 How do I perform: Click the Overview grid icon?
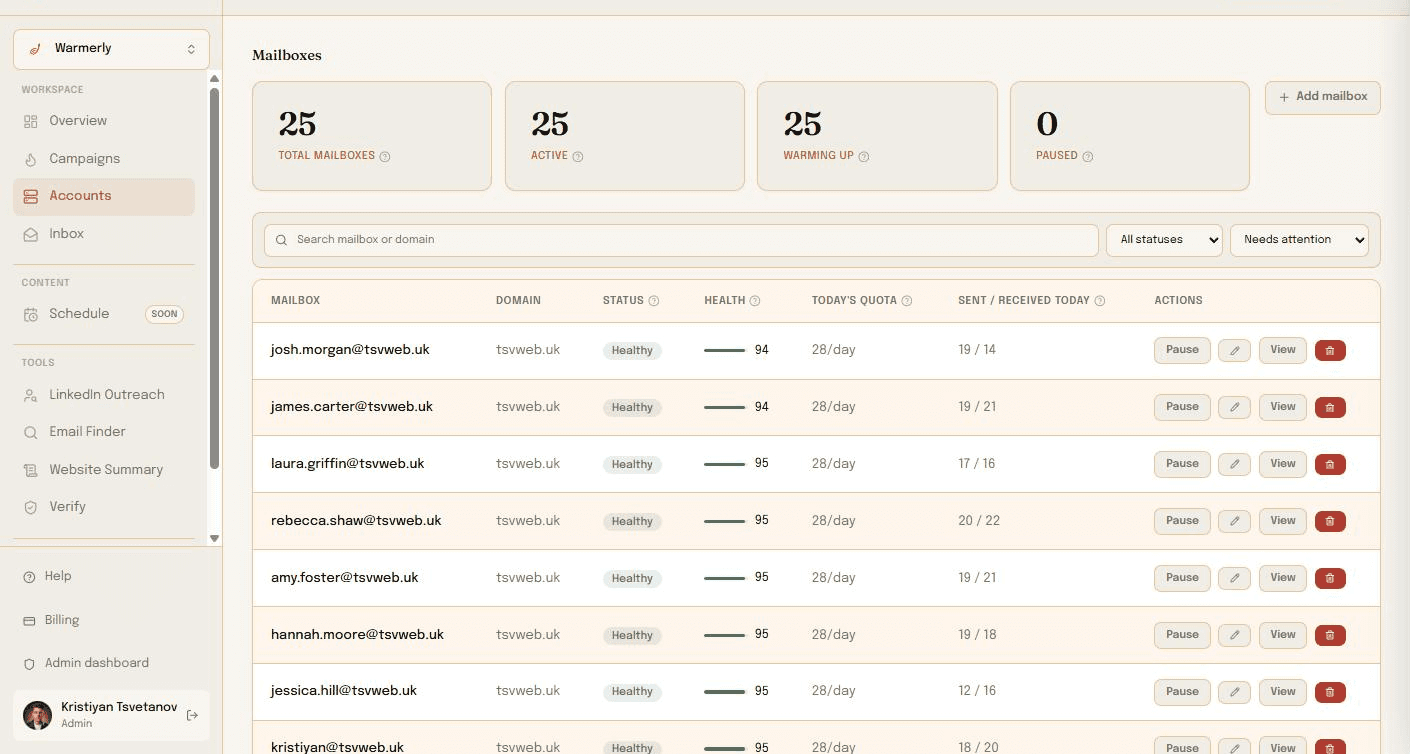[30, 121]
